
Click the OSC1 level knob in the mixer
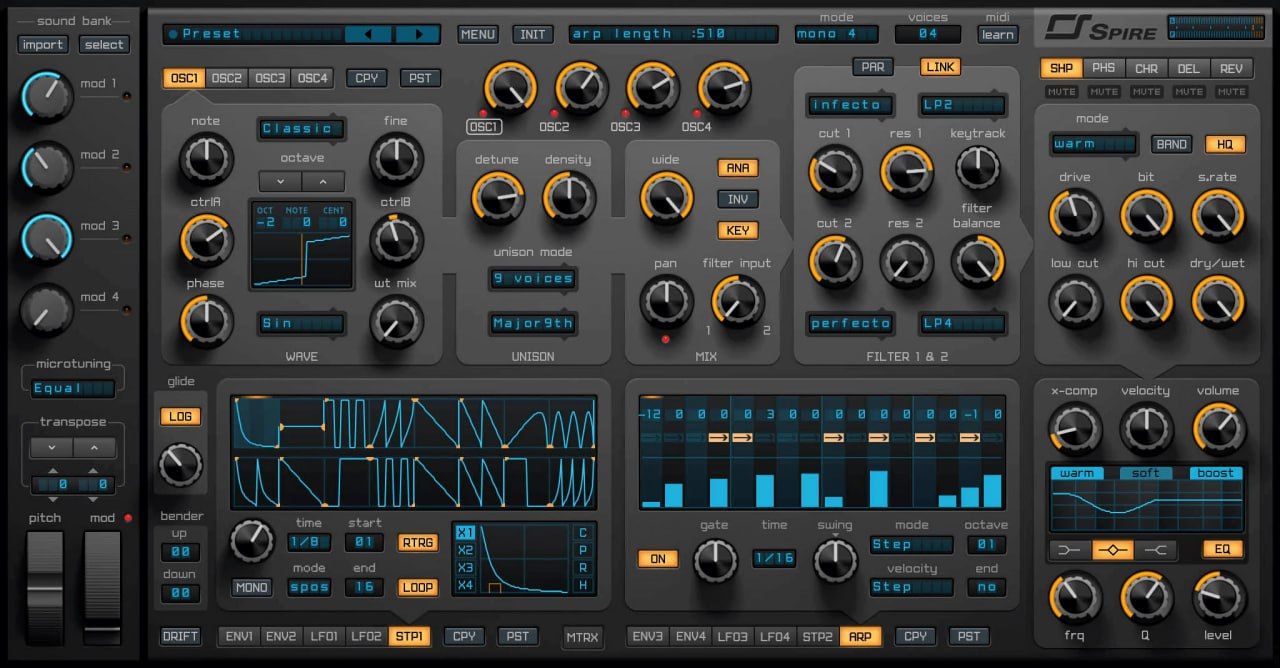point(510,88)
